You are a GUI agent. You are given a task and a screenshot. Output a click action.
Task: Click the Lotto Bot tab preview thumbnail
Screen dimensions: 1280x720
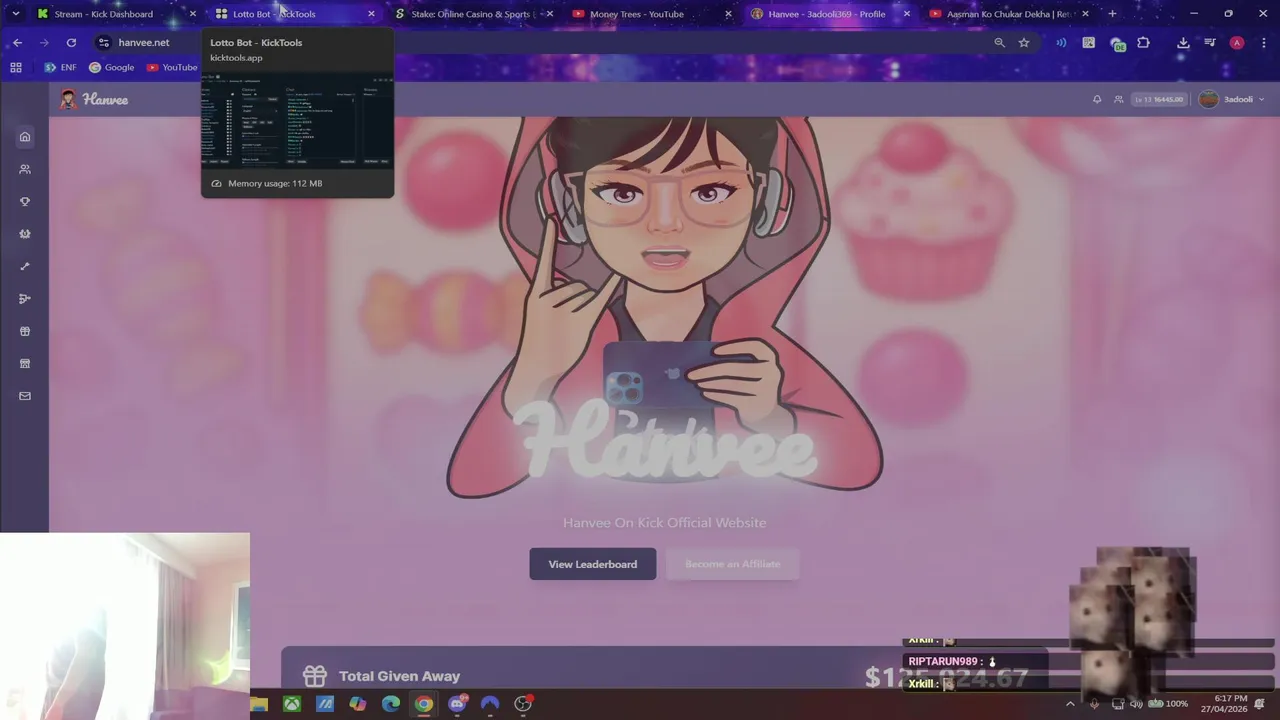click(x=297, y=119)
